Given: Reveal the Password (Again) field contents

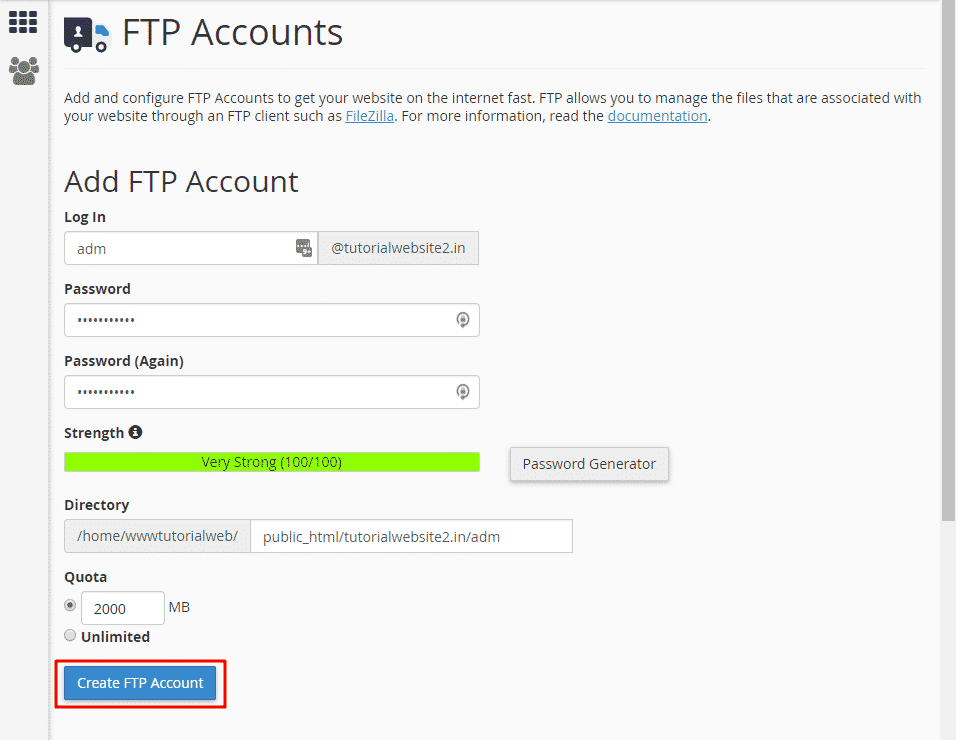Looking at the screenshot, I should (x=462, y=391).
